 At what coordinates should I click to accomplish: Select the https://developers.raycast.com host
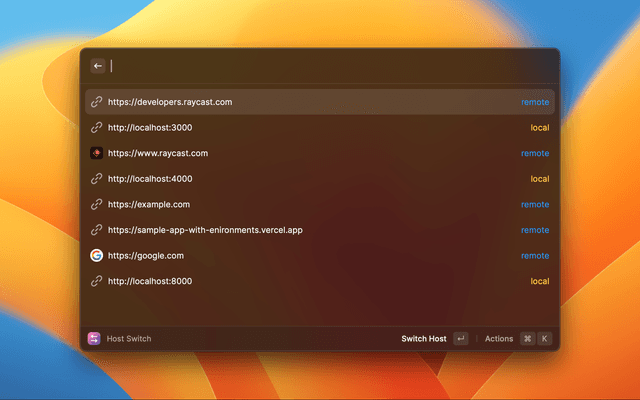coord(170,102)
